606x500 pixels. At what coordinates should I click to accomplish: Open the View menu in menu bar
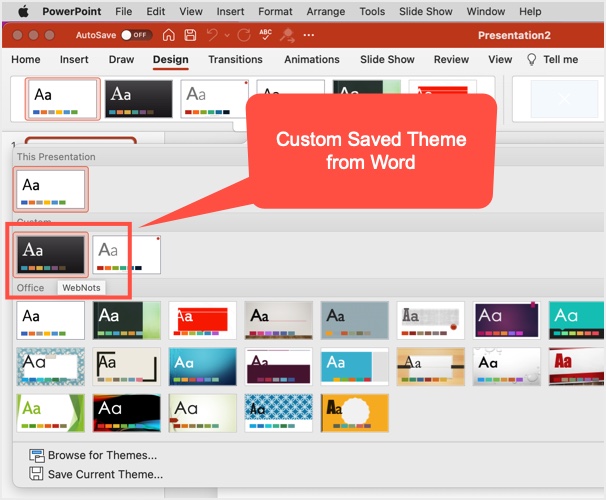coord(191,12)
